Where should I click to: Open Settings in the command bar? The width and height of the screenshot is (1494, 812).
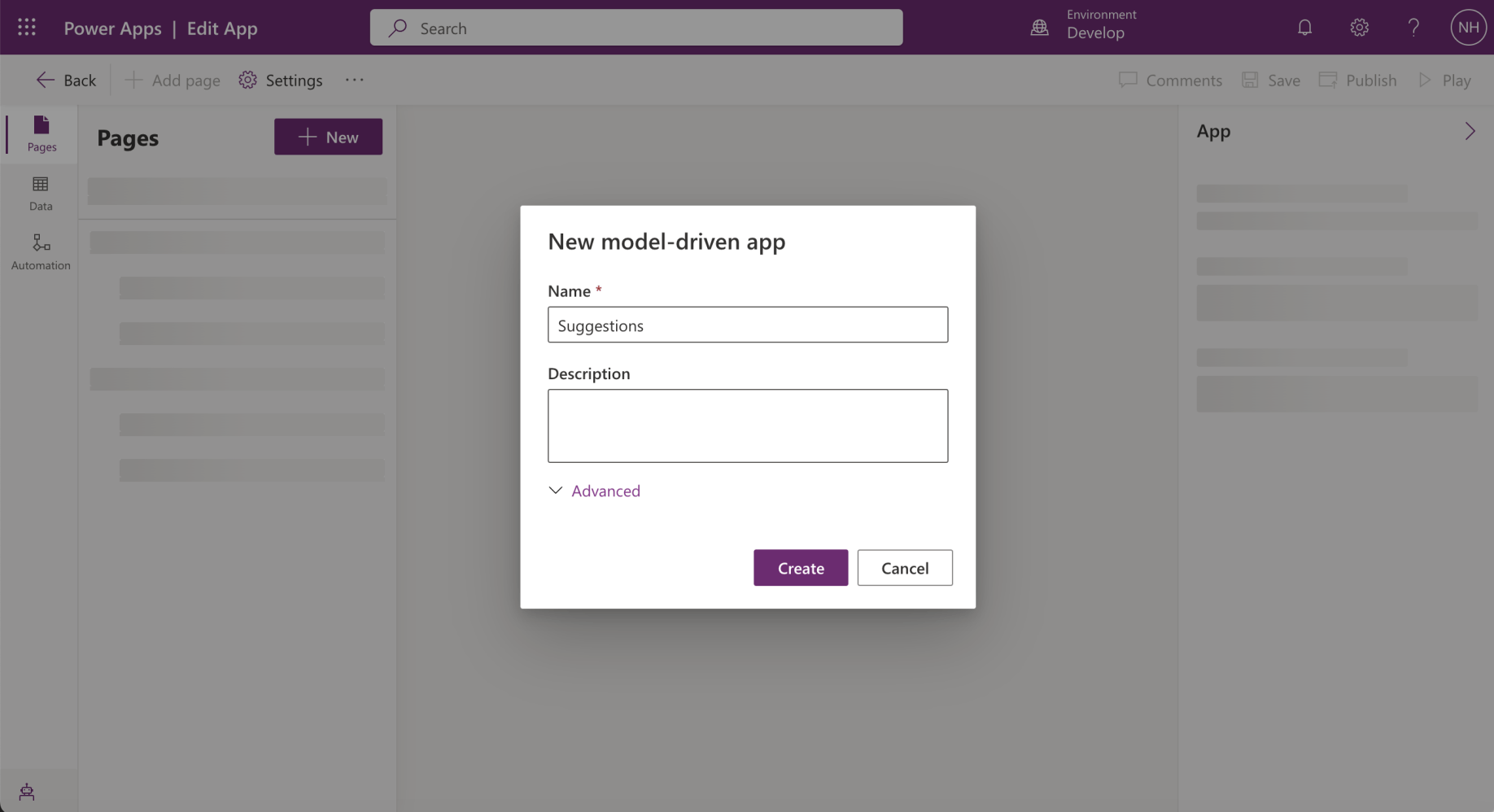pyautogui.click(x=281, y=80)
